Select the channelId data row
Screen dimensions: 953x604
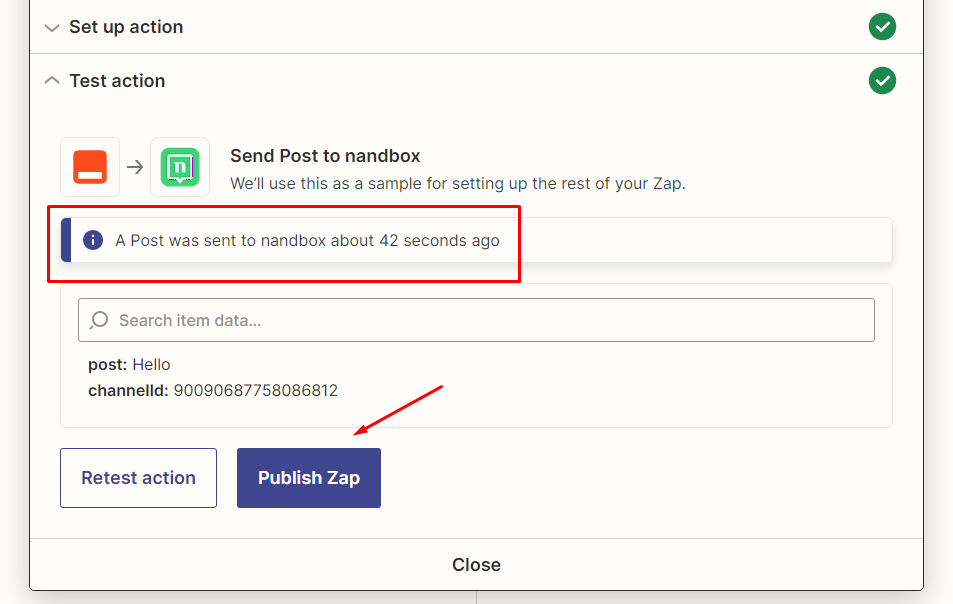[213, 391]
